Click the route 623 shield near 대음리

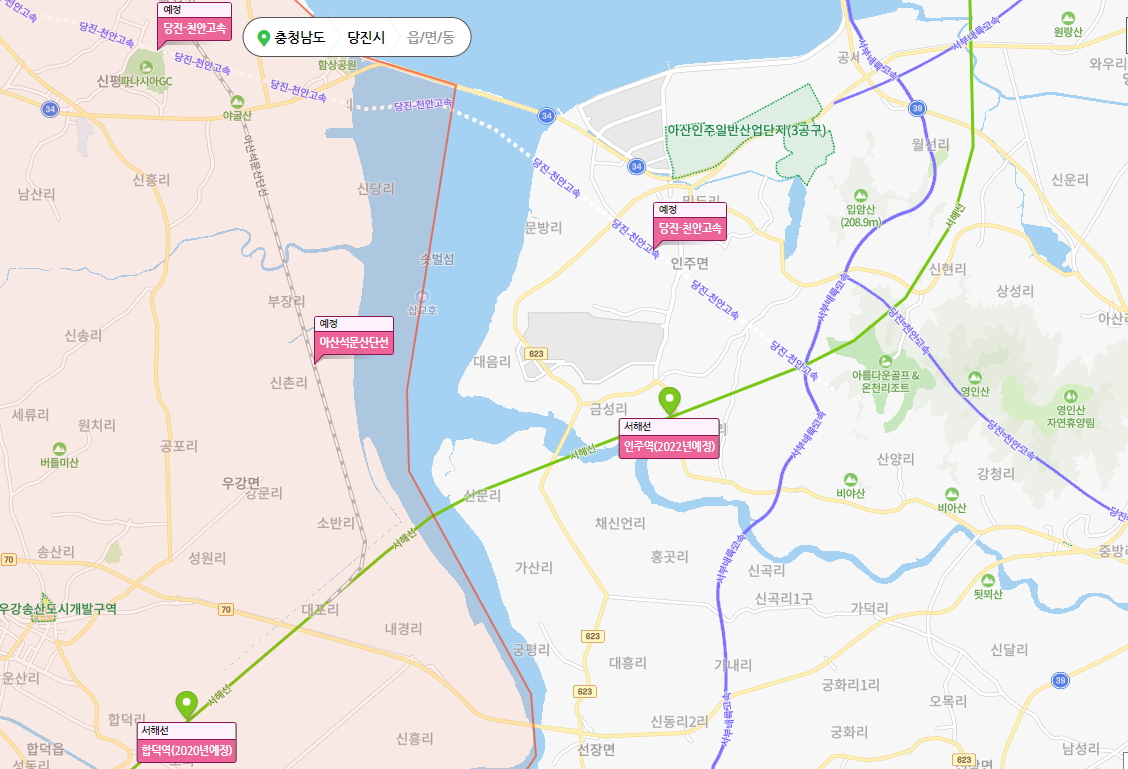point(536,354)
